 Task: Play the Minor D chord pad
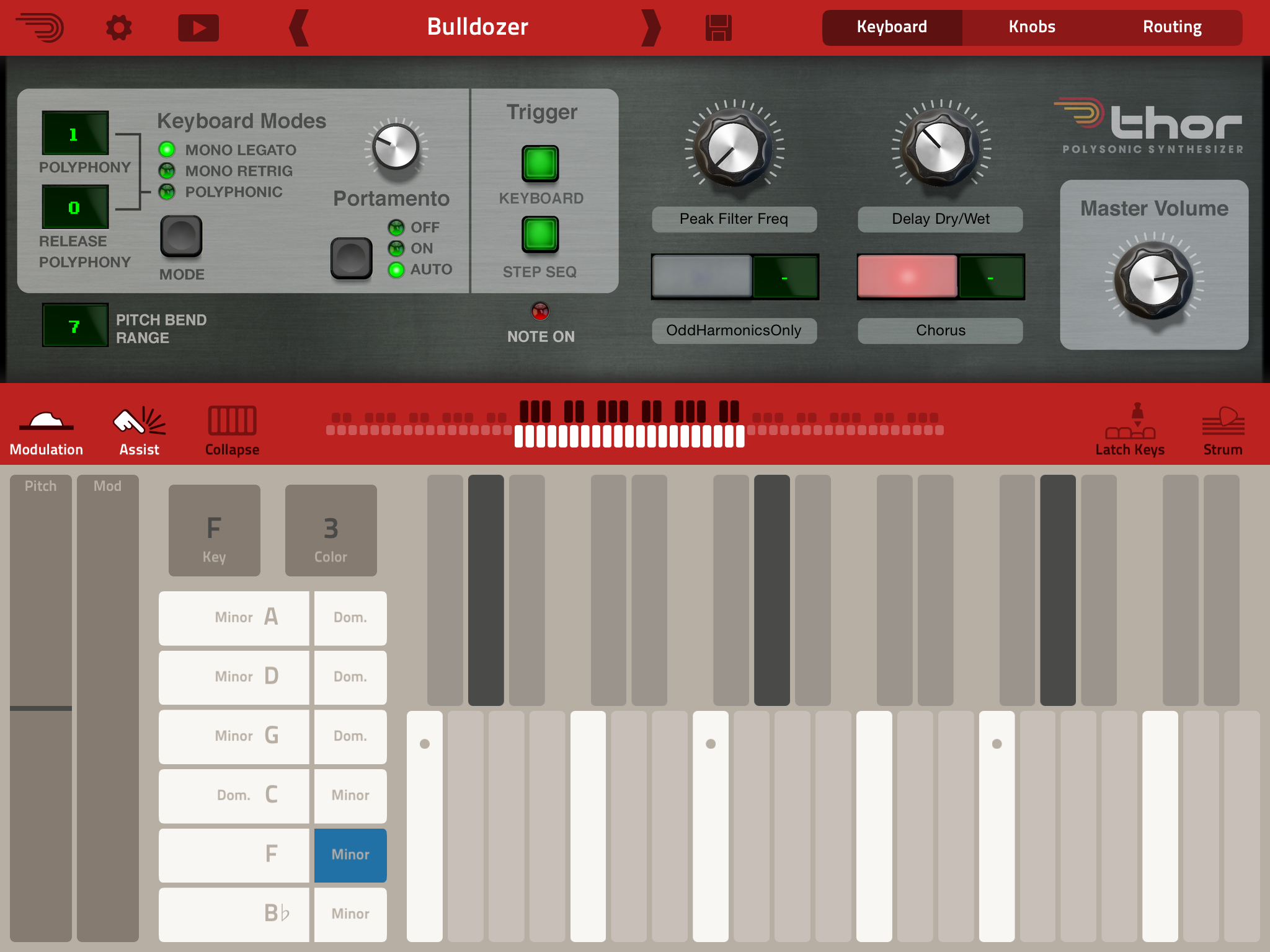tap(234, 677)
